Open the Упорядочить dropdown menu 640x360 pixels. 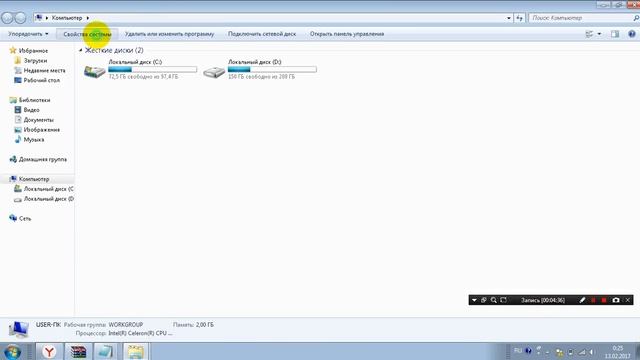point(28,34)
